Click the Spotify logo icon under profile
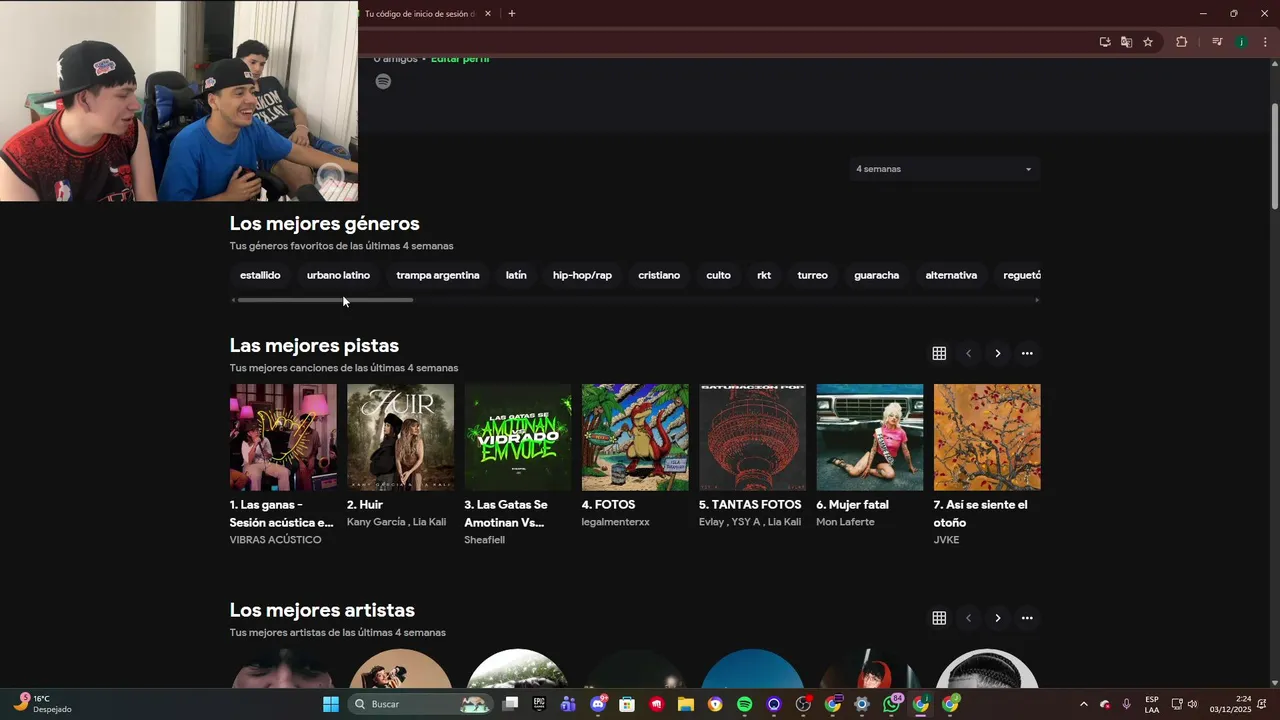This screenshot has height=720, width=1280. (x=383, y=81)
